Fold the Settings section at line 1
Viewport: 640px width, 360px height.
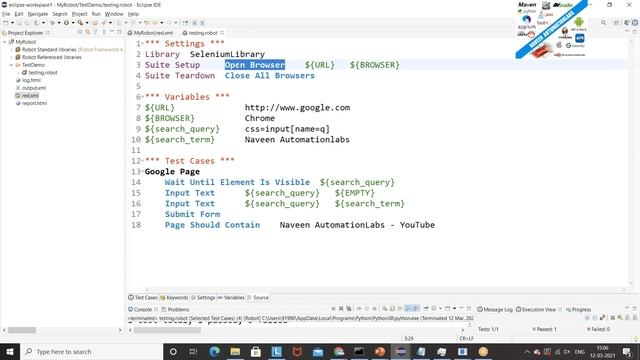pos(143,44)
